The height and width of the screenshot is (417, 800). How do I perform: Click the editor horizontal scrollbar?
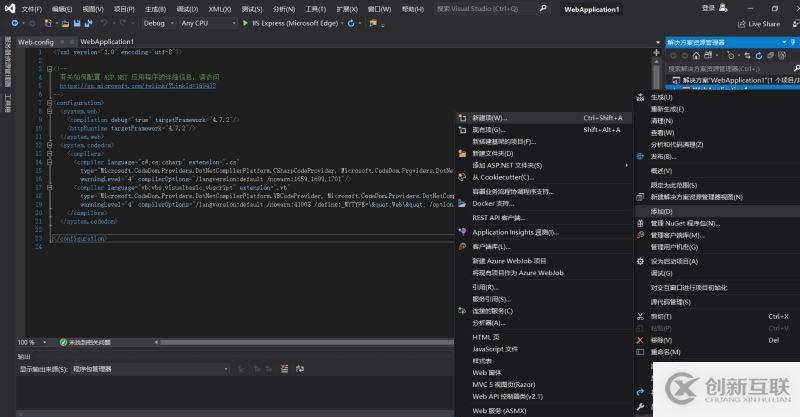(x=300, y=342)
